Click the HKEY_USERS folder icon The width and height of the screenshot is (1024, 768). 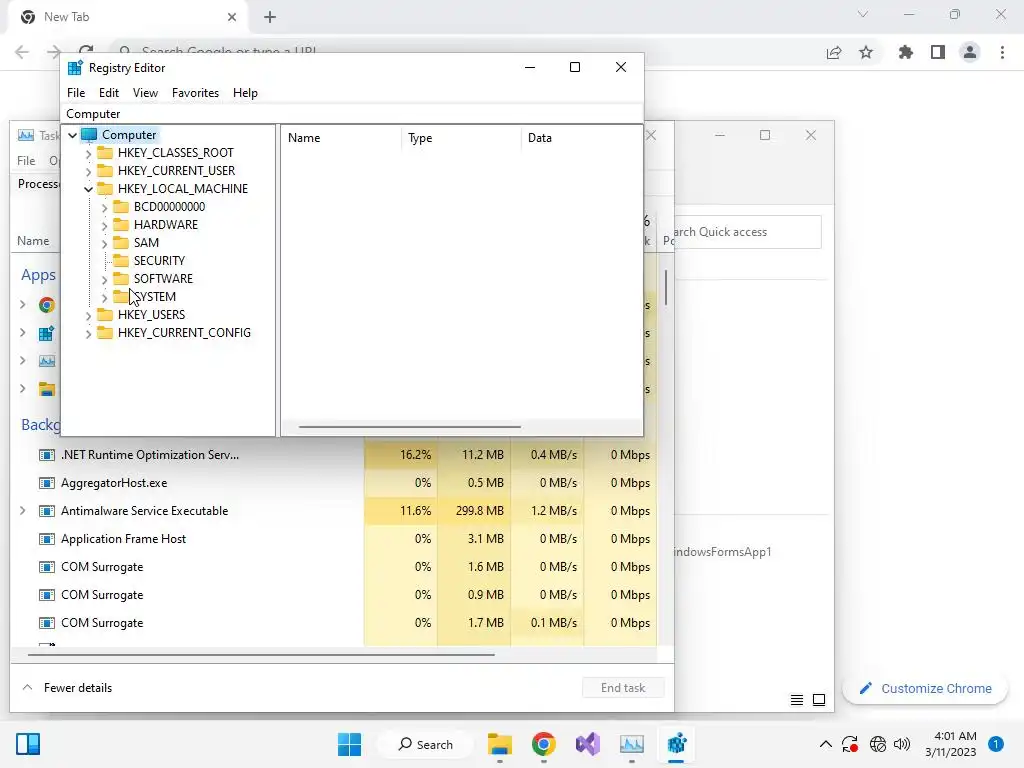105,315
